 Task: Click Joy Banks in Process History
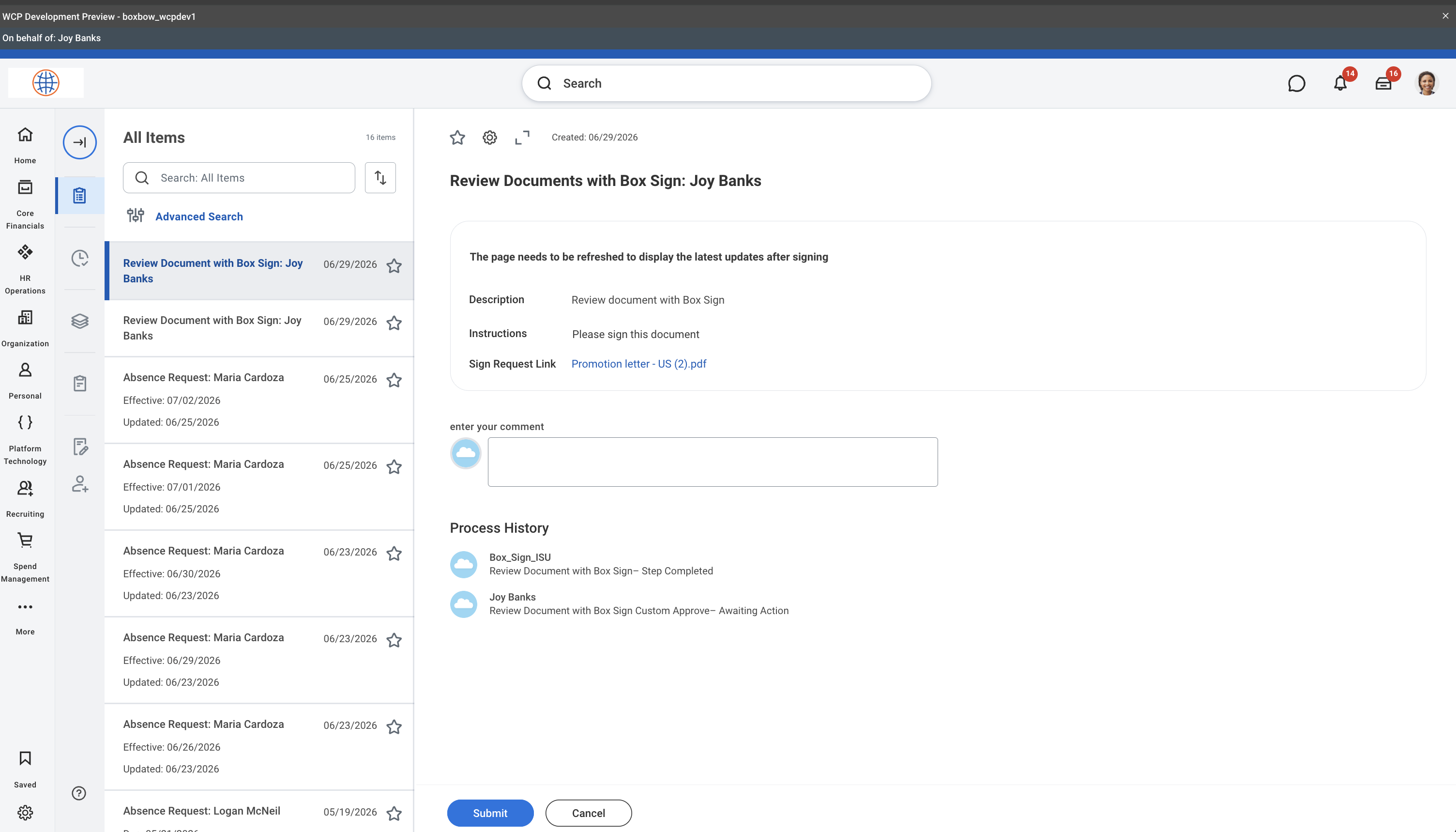point(512,597)
